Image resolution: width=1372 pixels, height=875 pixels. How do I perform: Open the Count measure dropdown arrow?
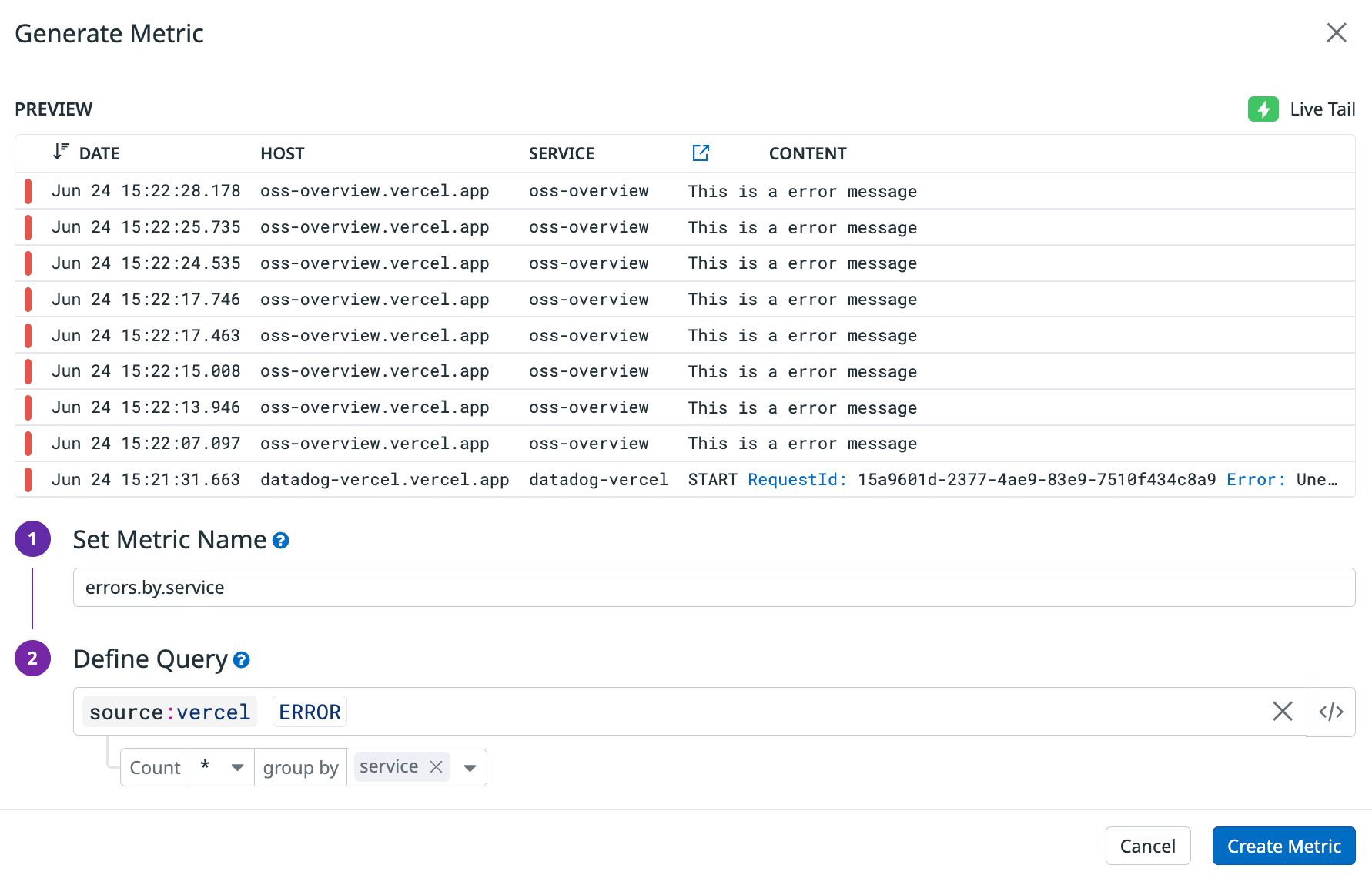237,768
